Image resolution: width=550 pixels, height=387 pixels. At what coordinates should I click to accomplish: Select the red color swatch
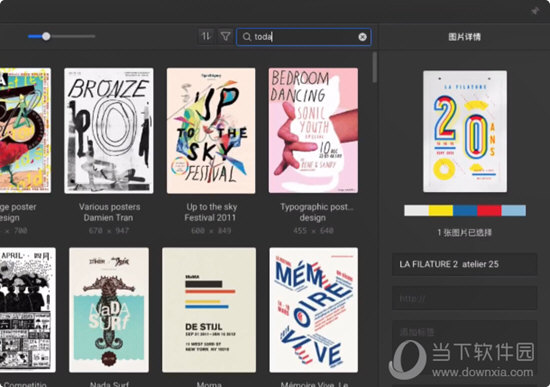[x=489, y=211]
